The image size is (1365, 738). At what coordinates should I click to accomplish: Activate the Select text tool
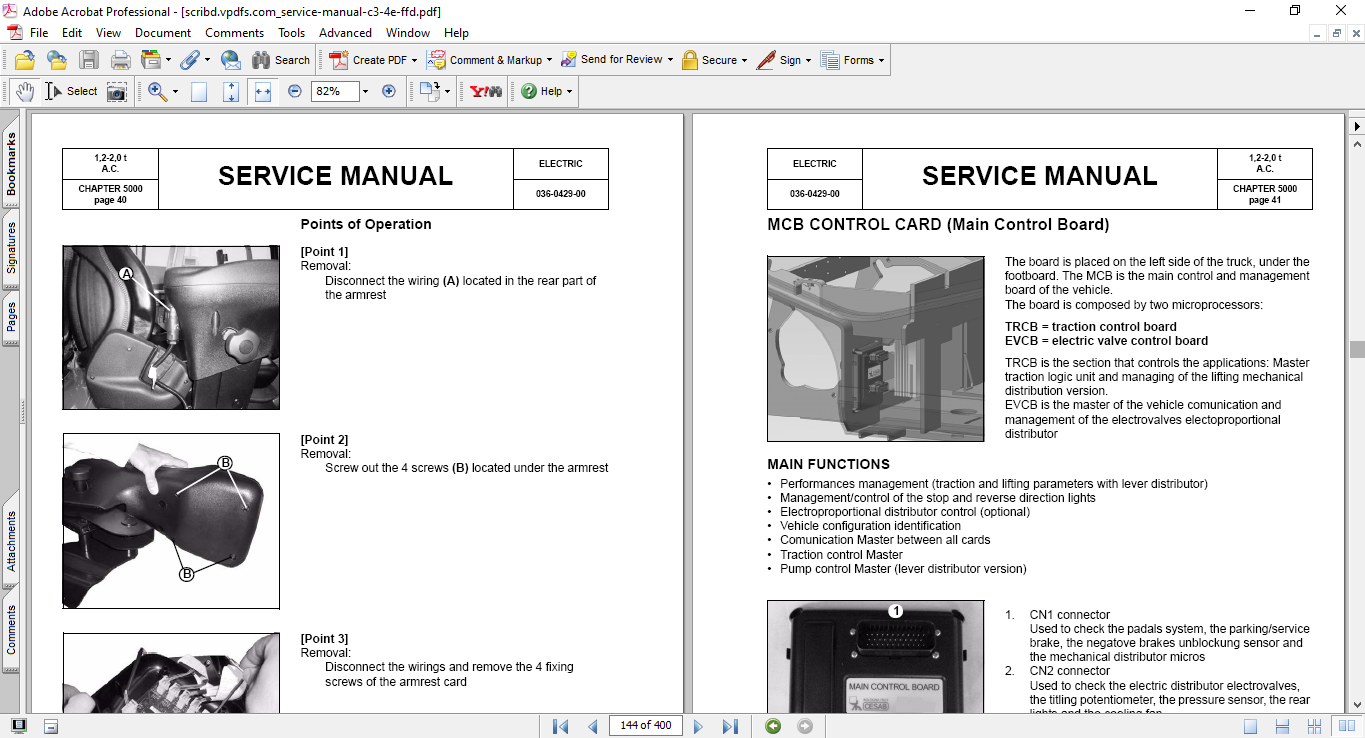(71, 92)
